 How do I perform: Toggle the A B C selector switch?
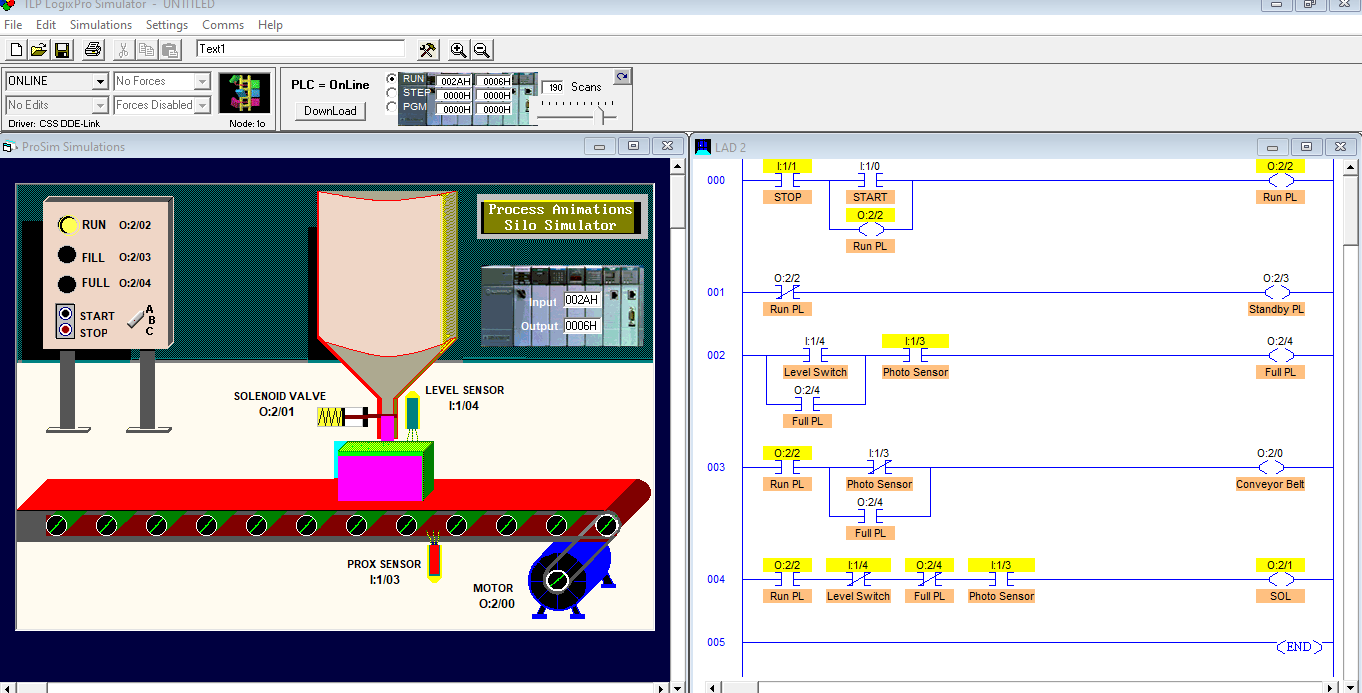135,319
